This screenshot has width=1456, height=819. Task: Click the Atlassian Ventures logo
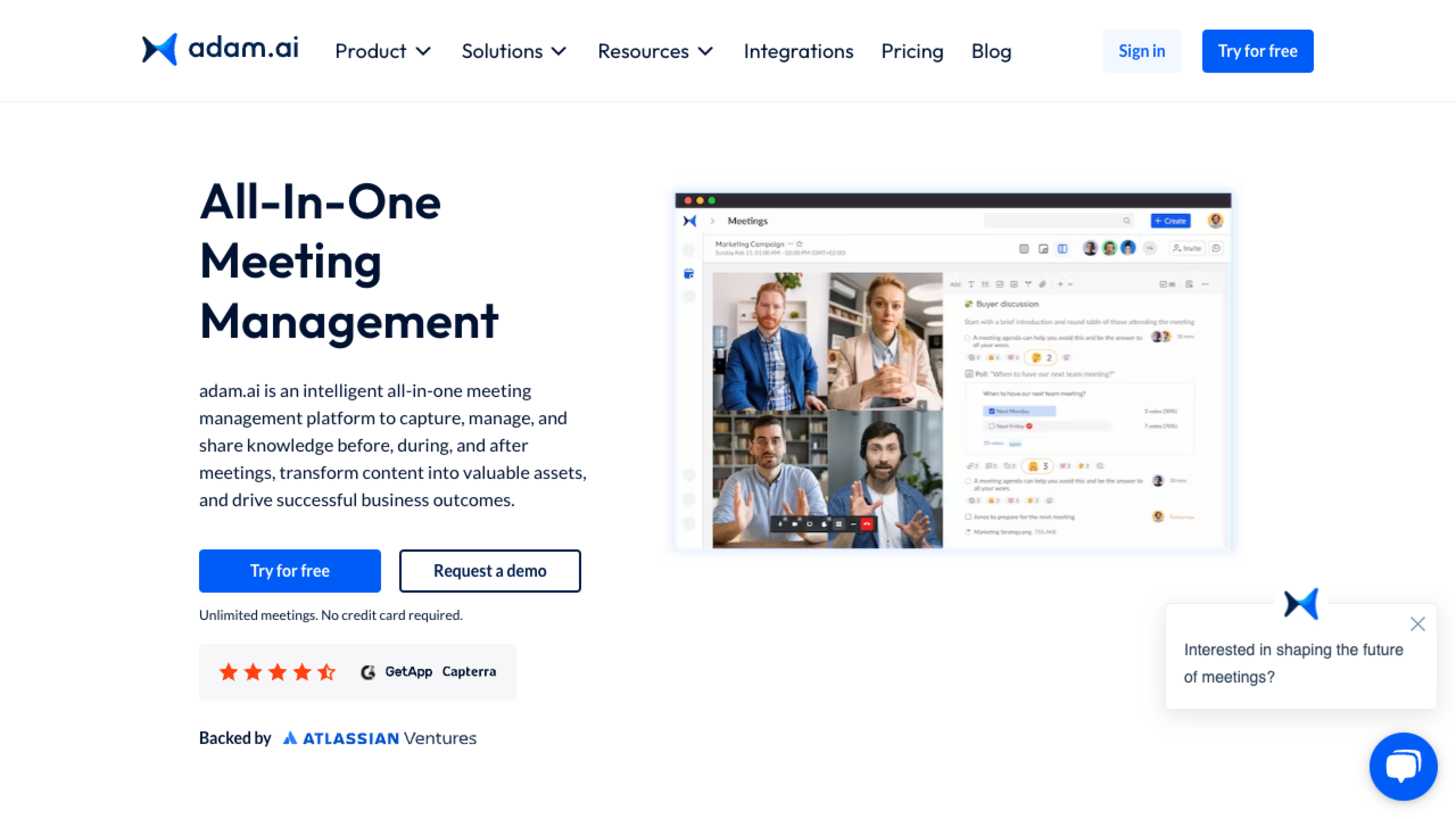pos(380,738)
